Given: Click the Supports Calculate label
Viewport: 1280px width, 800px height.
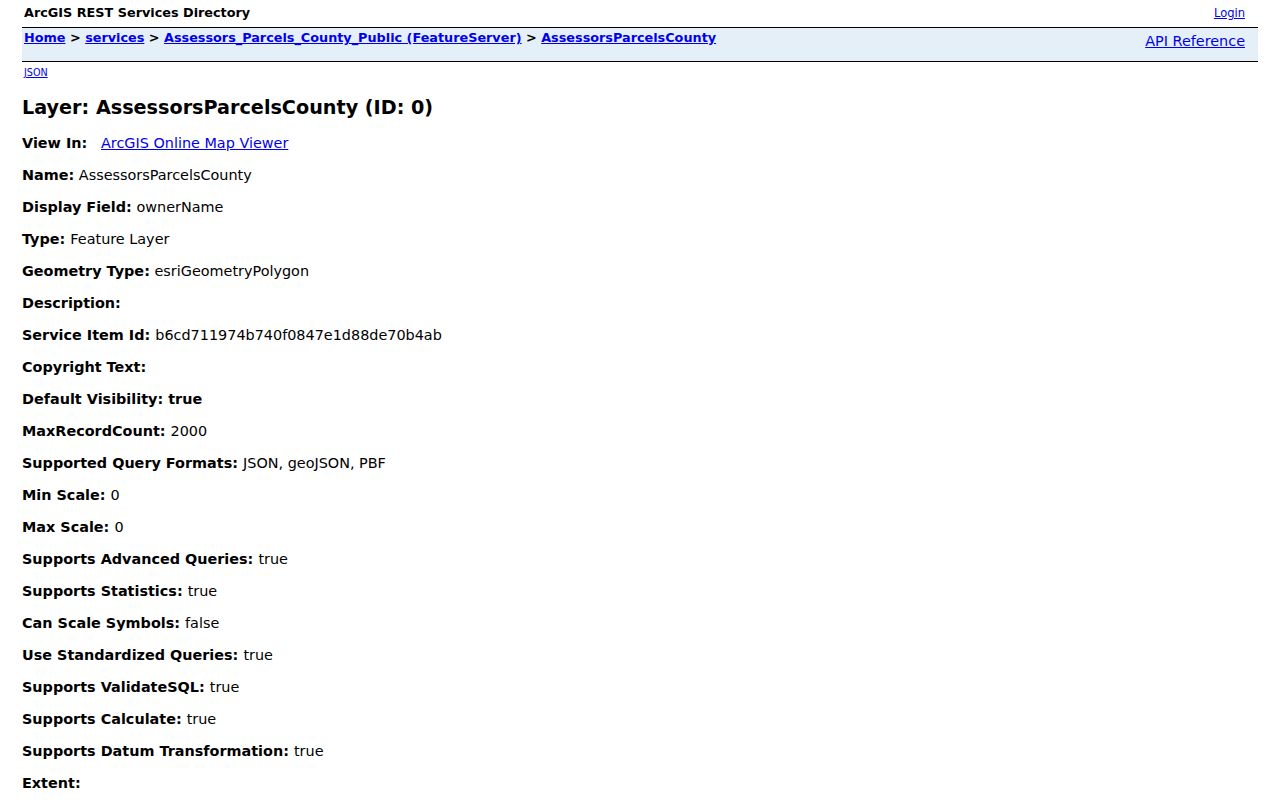Looking at the screenshot, I should point(102,719).
